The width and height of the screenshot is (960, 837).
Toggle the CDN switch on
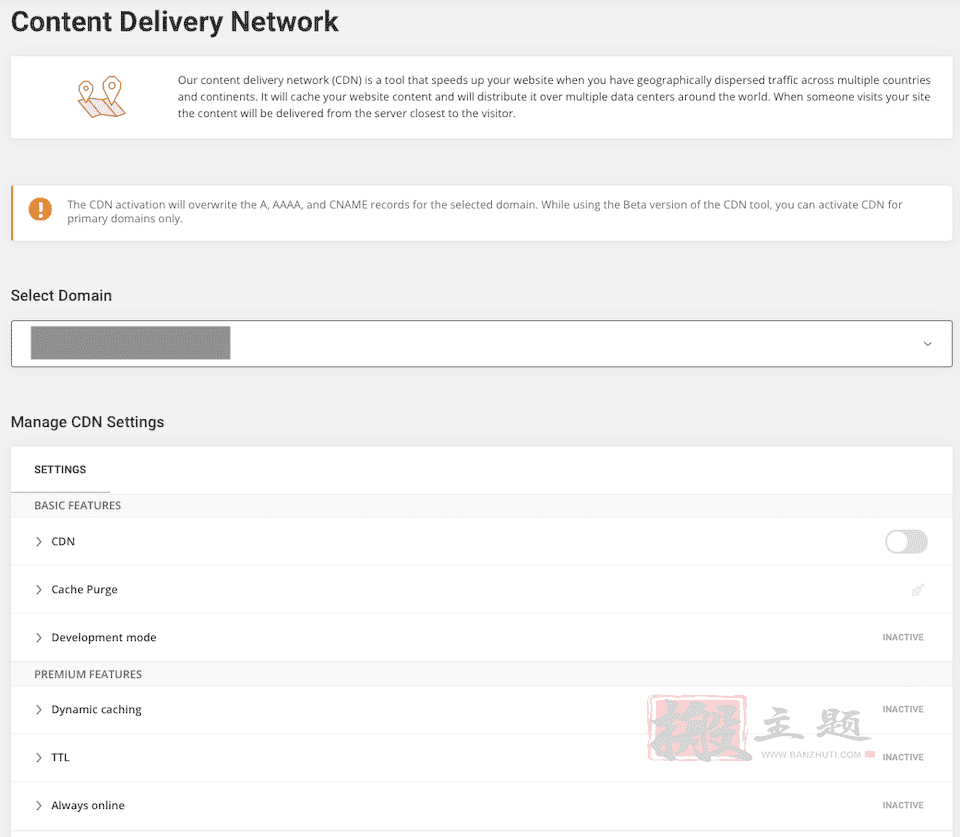click(x=906, y=541)
